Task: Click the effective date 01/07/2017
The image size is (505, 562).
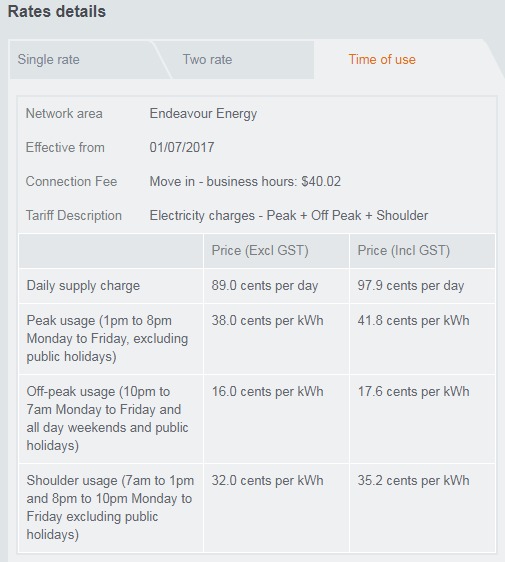Action: 182,147
